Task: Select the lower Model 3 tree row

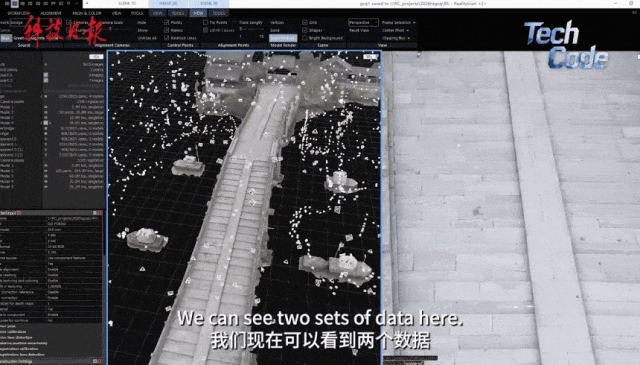Action: pyautogui.click(x=52, y=176)
